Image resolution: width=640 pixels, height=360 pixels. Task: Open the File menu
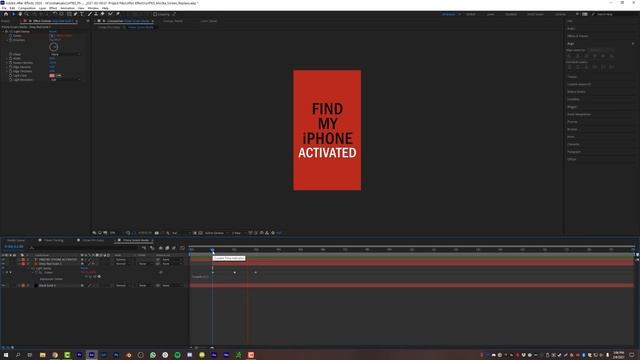(4, 8)
